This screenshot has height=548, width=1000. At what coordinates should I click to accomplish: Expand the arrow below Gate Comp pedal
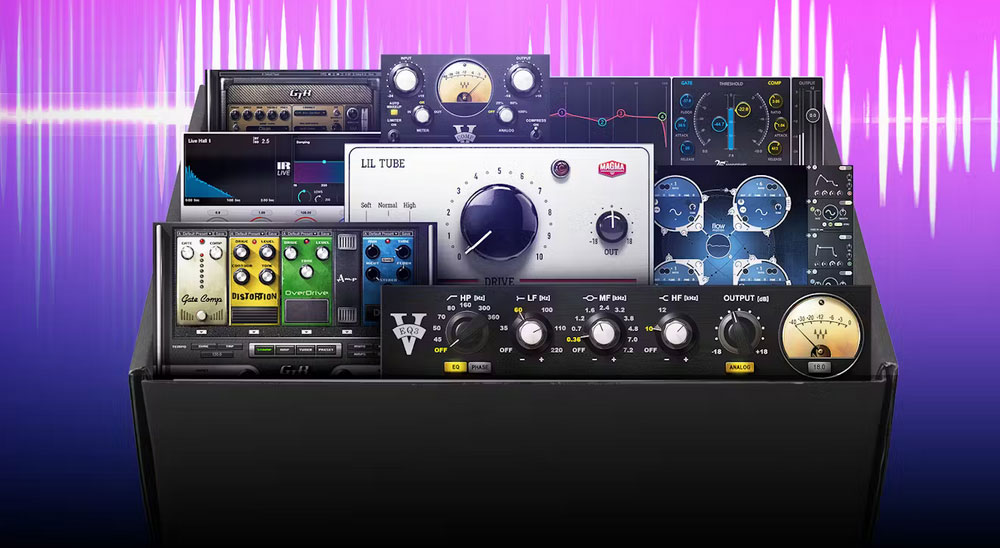click(x=202, y=332)
